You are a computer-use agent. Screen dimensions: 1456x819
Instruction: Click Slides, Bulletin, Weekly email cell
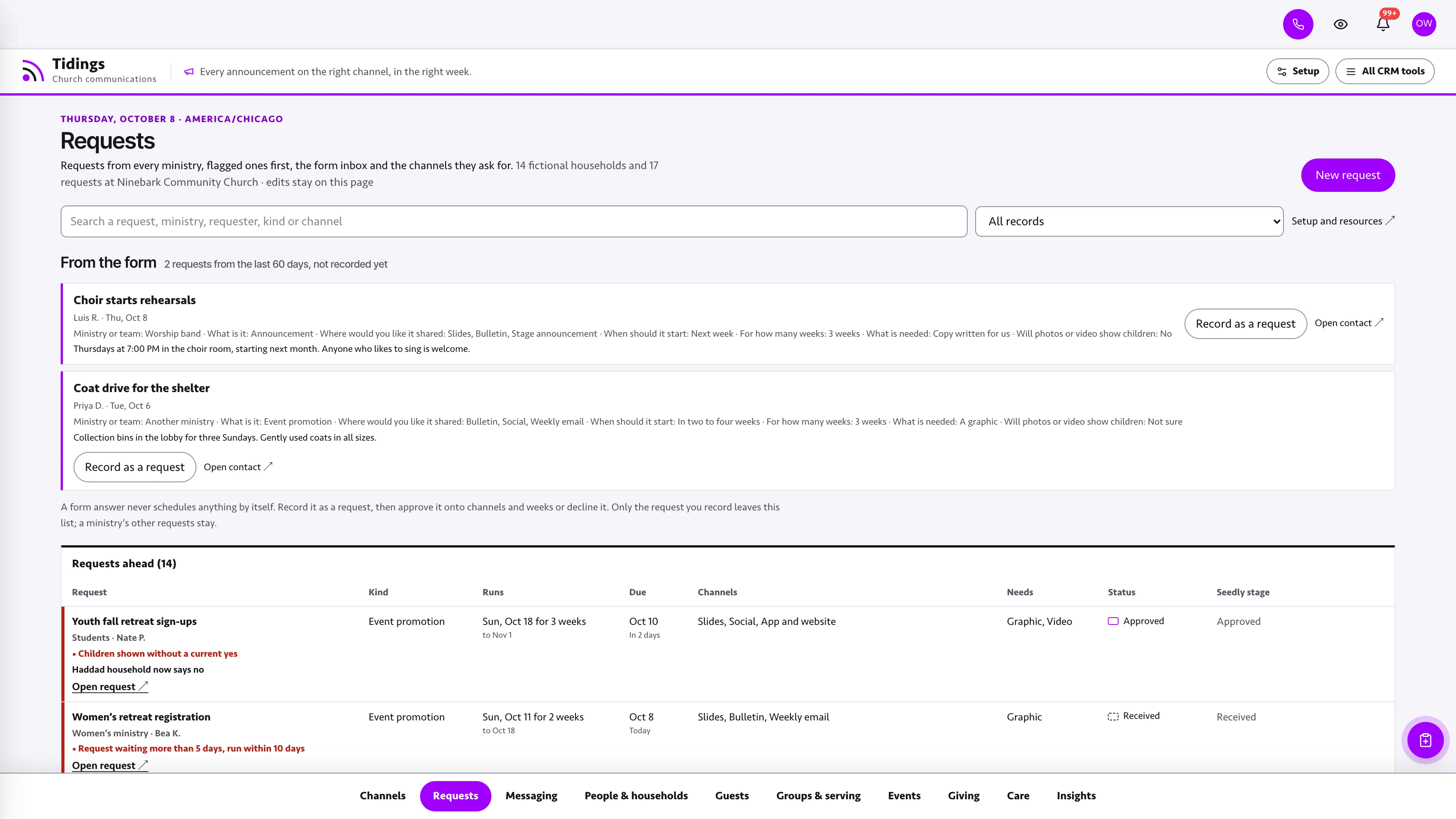763,717
